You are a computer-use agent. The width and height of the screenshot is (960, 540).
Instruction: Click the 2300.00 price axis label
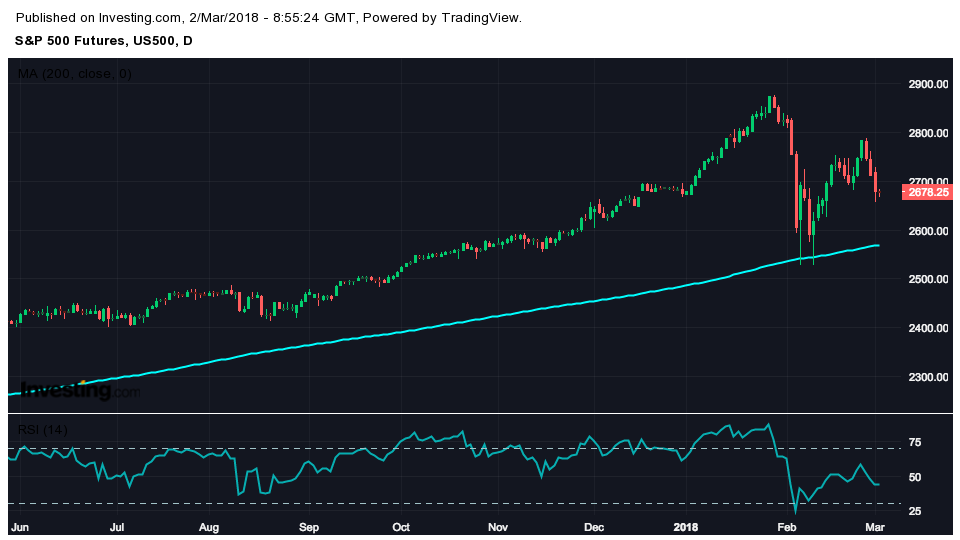pos(928,377)
